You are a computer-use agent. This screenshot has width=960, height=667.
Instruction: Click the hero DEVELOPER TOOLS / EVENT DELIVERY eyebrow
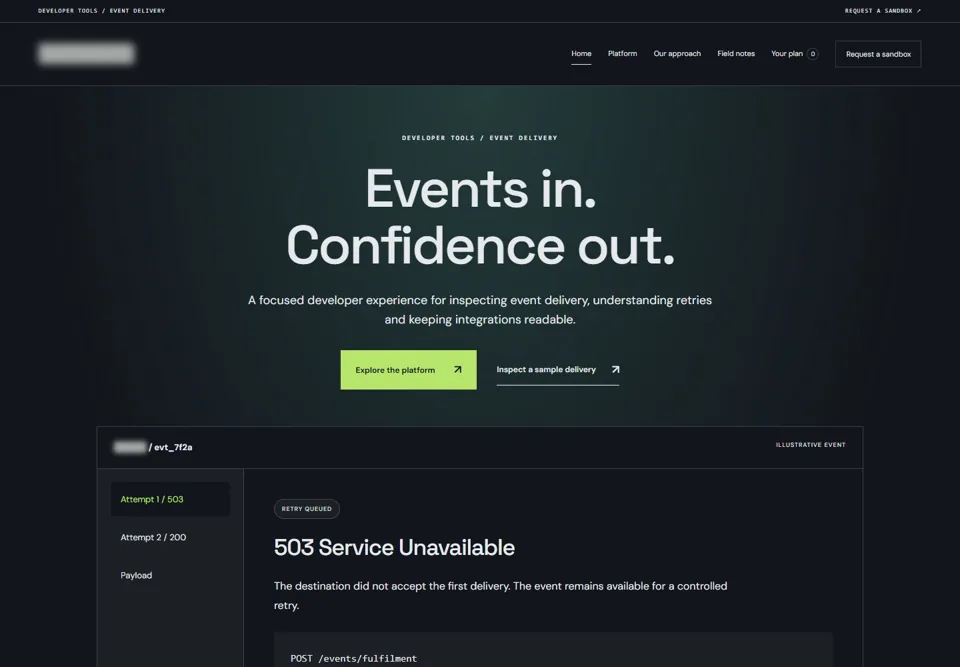click(480, 138)
